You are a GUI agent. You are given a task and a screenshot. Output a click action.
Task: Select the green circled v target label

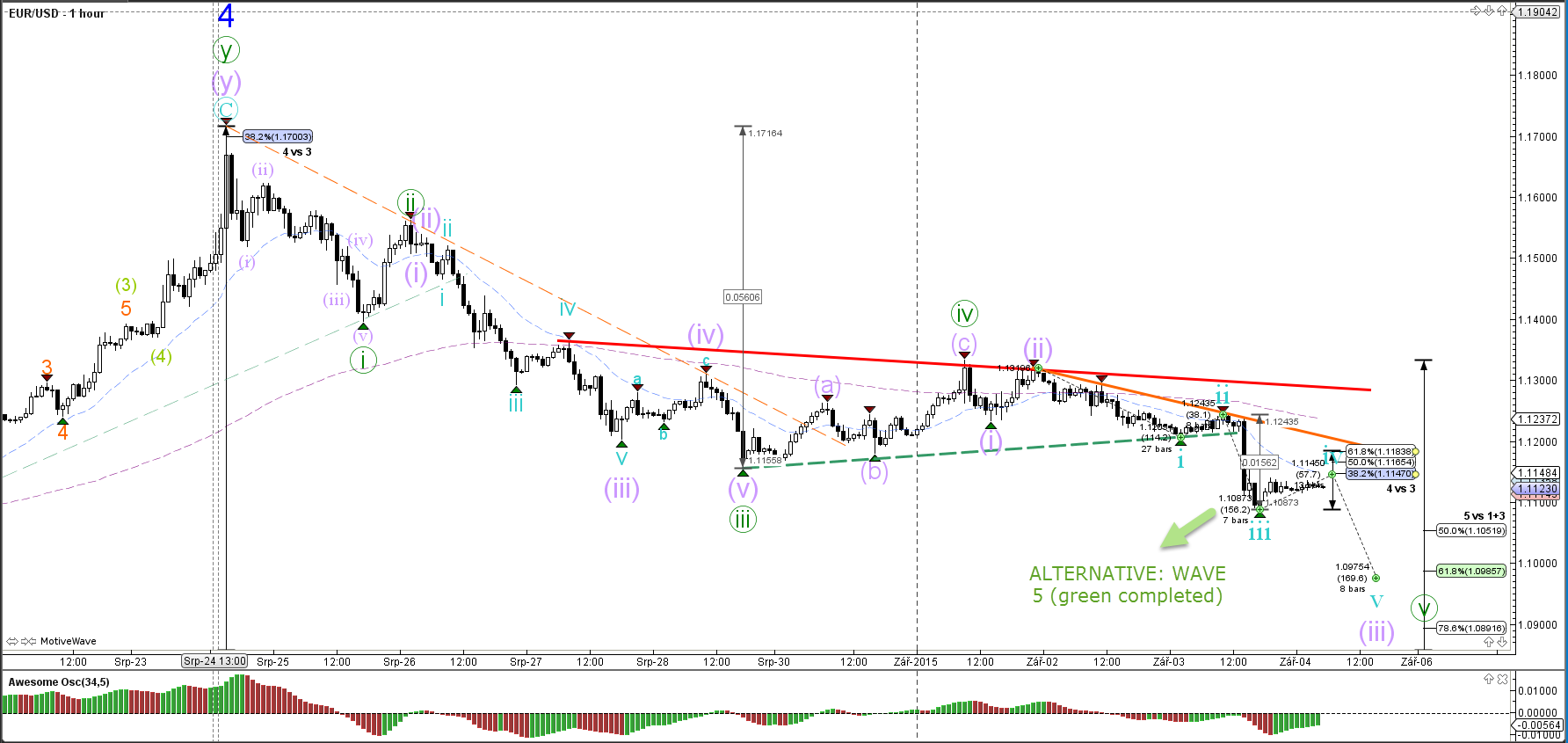click(x=1424, y=607)
